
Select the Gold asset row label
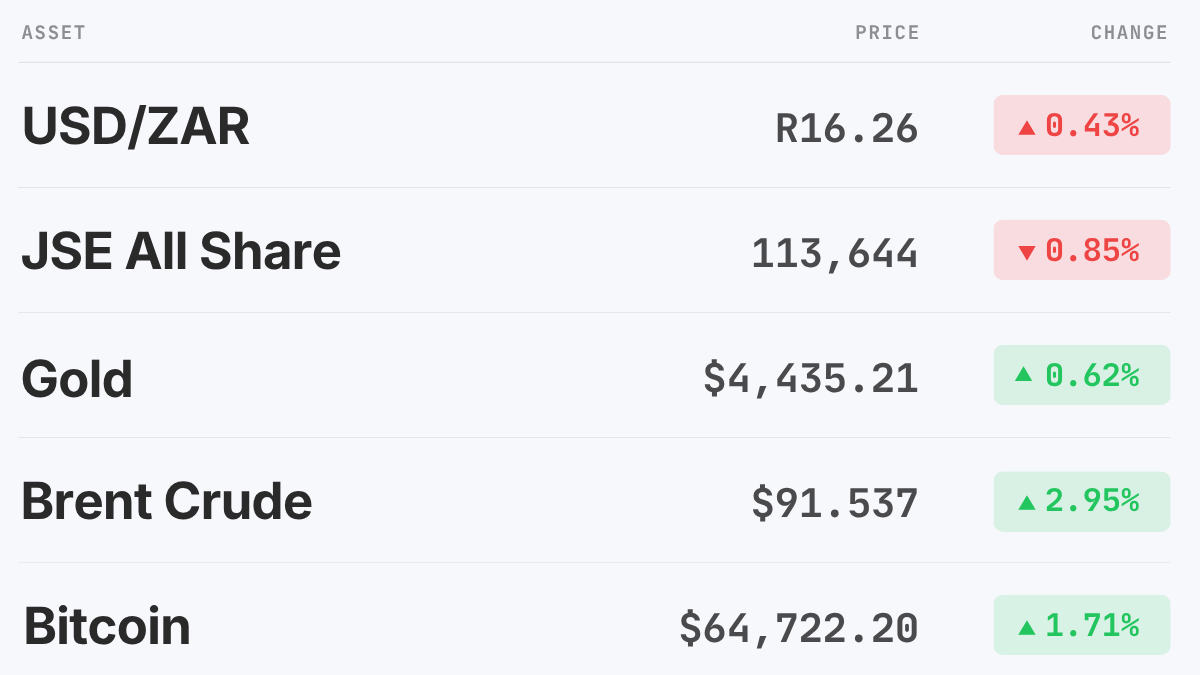coord(77,378)
